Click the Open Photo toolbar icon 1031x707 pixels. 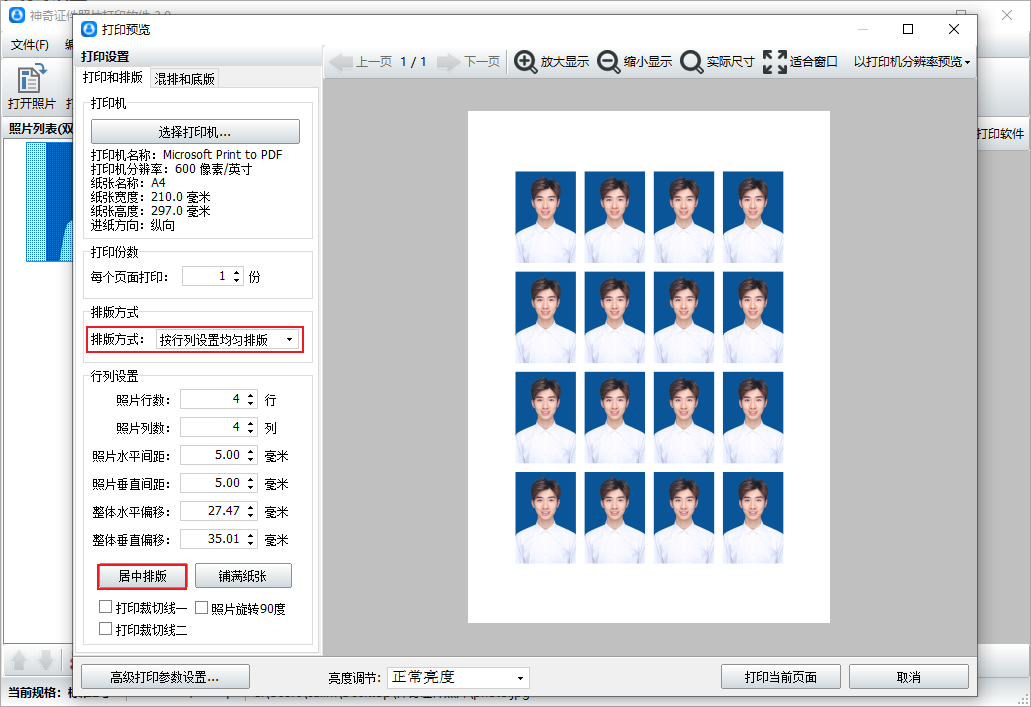(x=32, y=78)
